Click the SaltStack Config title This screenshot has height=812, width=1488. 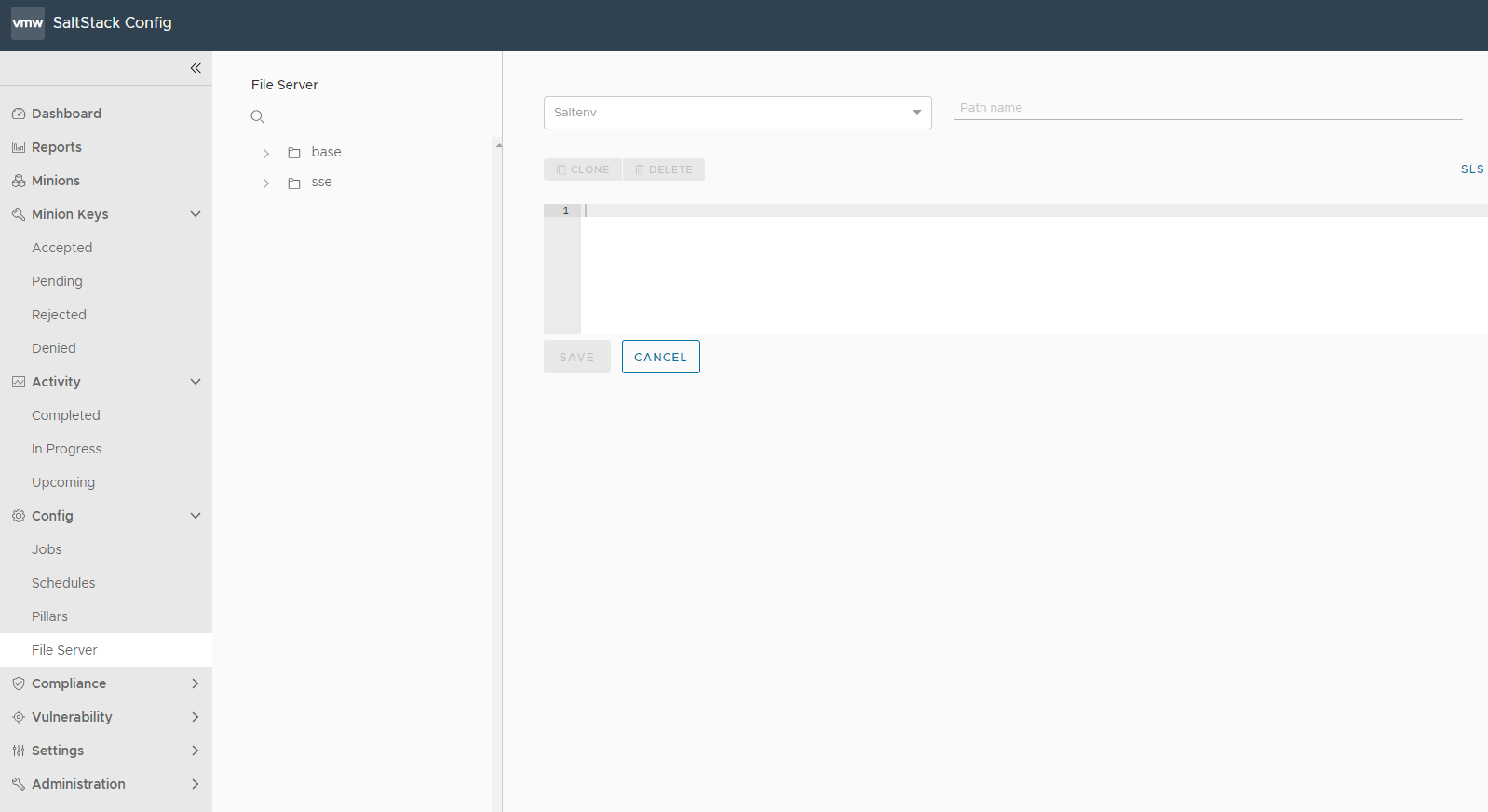113,22
